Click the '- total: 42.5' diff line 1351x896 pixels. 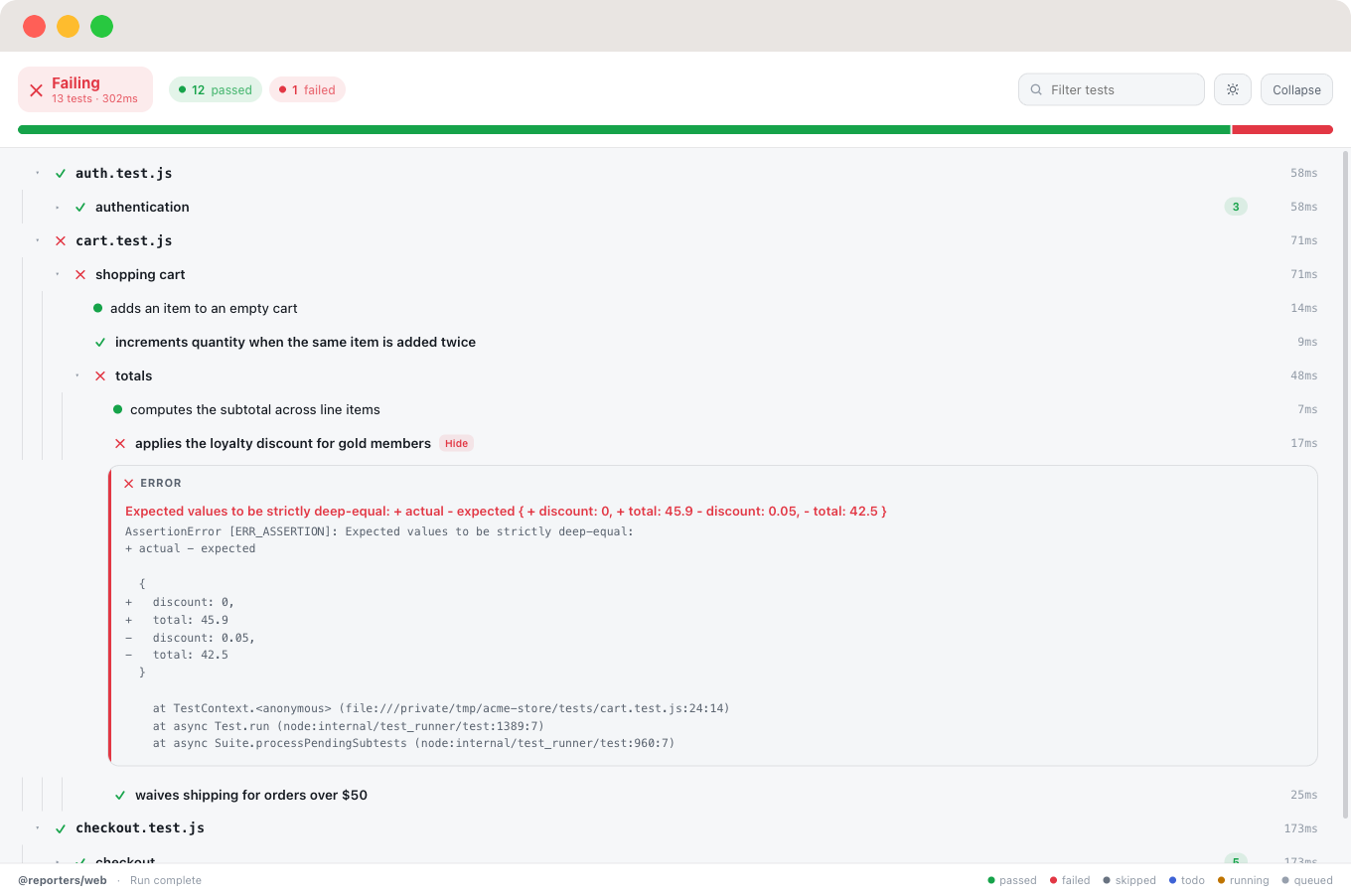(177, 655)
